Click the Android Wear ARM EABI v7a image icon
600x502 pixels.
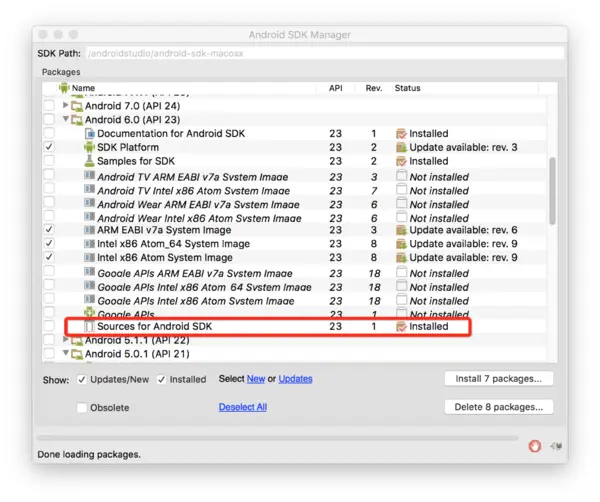pos(89,203)
